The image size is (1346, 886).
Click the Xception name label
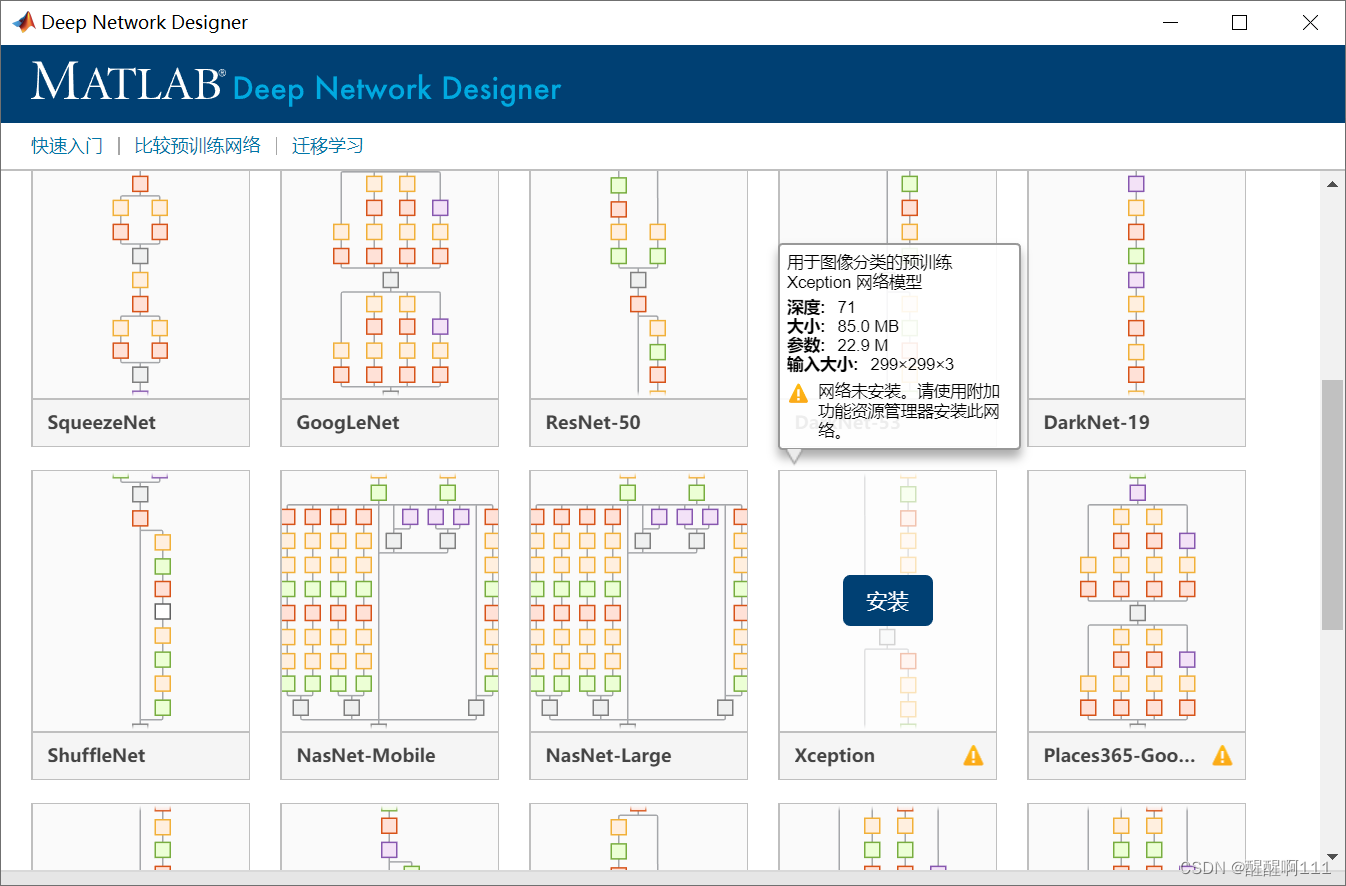pos(835,756)
